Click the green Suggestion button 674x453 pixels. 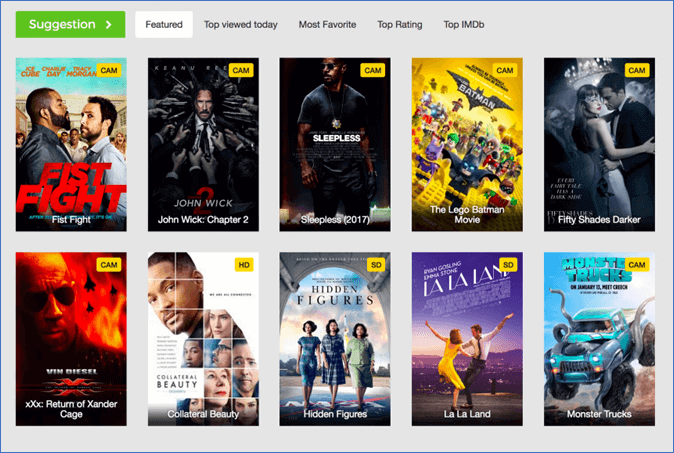tap(70, 24)
